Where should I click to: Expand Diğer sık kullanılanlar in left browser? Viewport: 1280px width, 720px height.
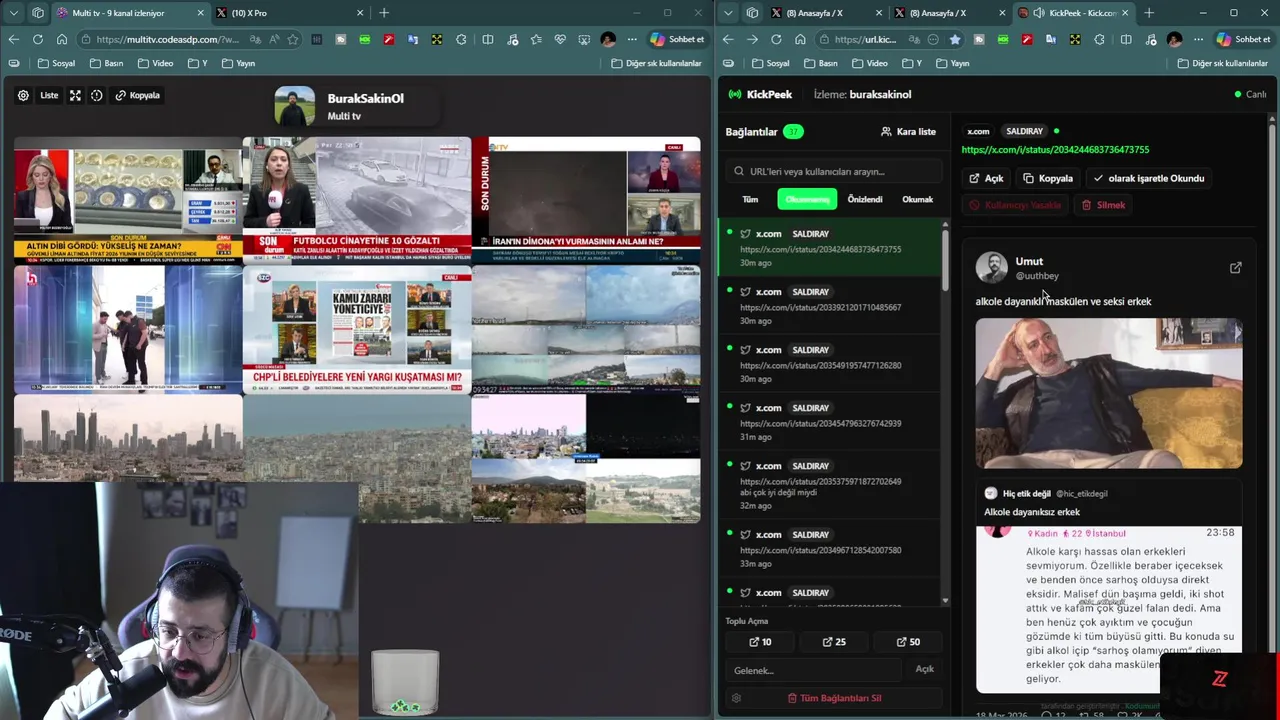656,63
